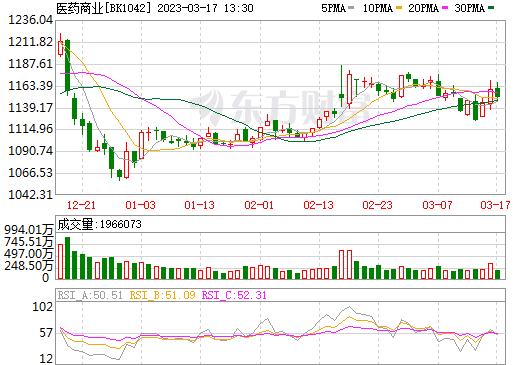Click the 1042.31 bottom price axis label
Screen dimensions: 520x365
pyautogui.click(x=30, y=194)
